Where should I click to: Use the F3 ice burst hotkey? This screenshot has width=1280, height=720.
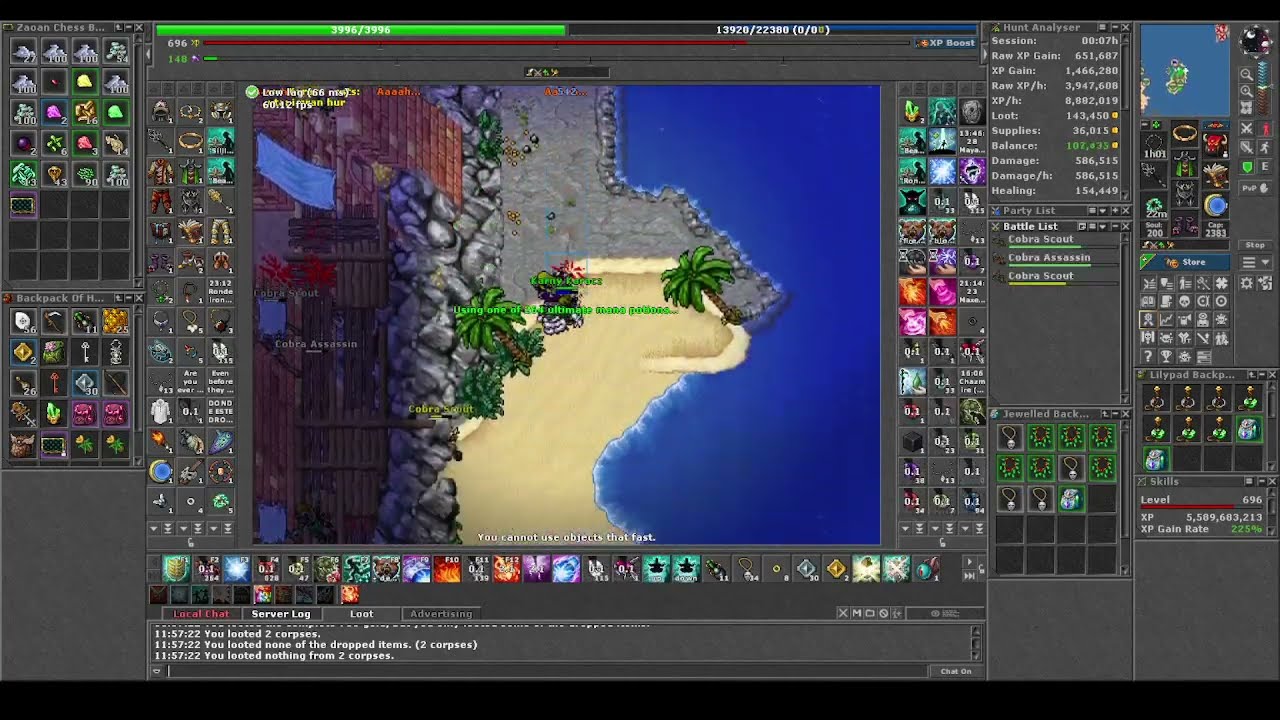click(x=236, y=570)
